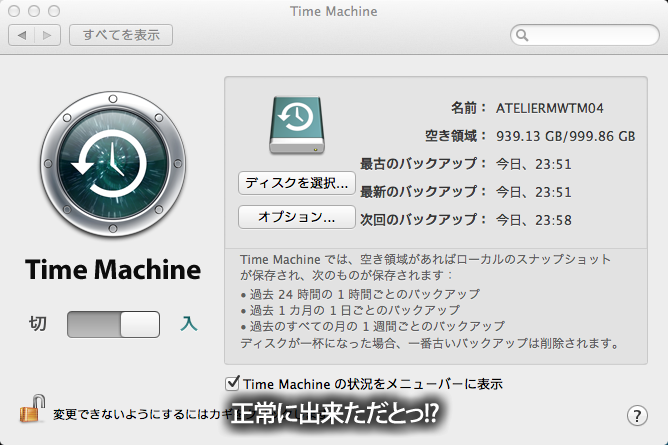Click the back navigation arrow

tap(22, 35)
